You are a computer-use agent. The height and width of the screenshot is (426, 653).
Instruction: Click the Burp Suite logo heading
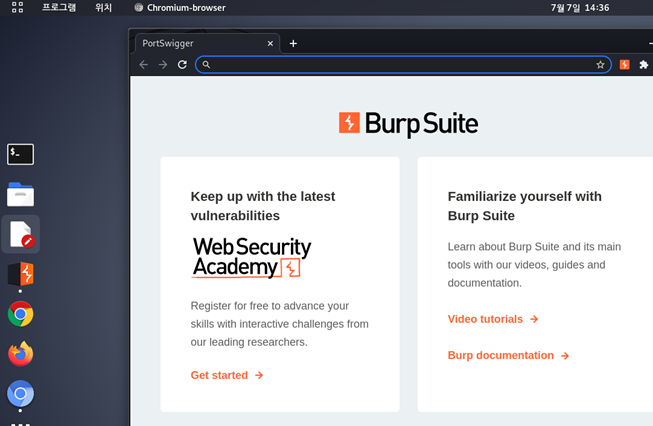(409, 123)
